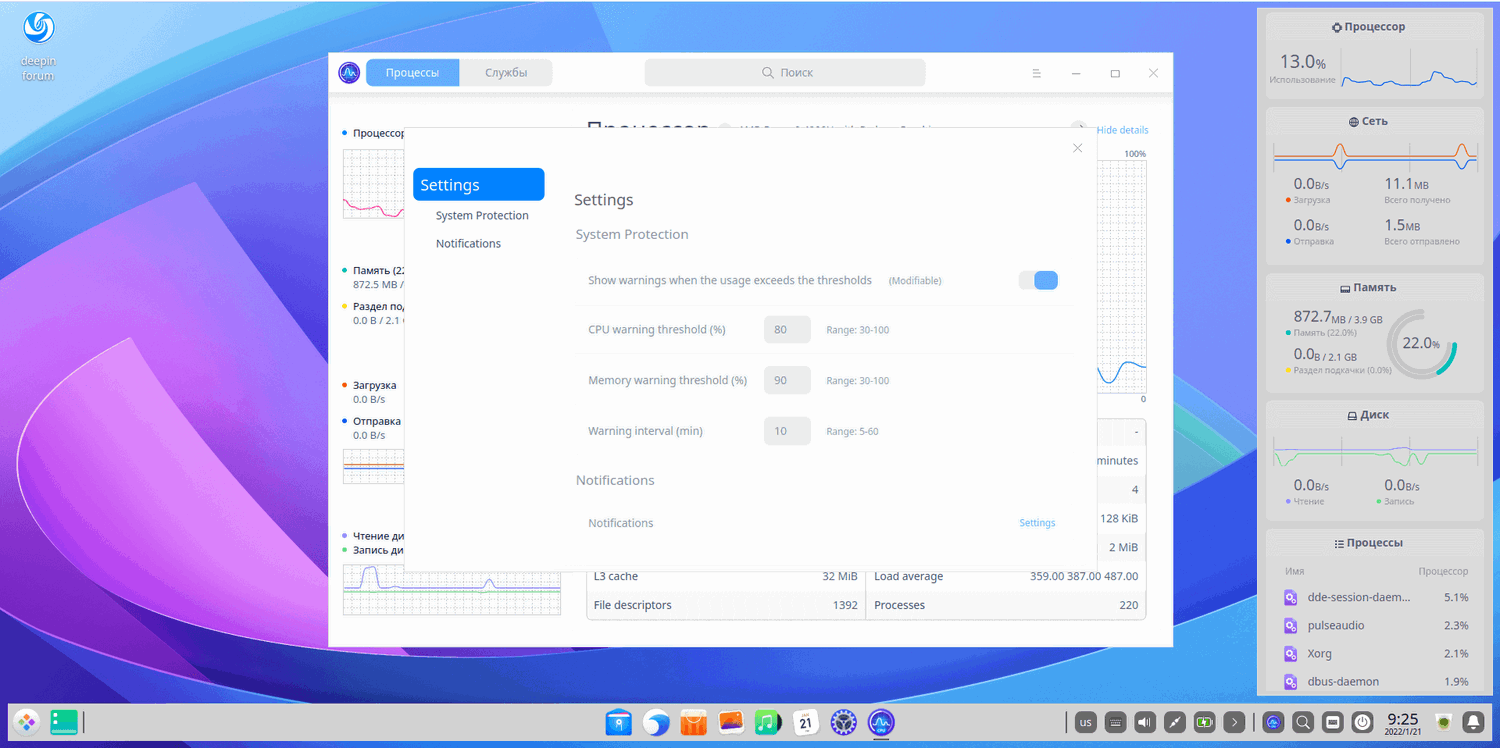Image resolution: width=1500 pixels, height=748 pixels.
Task: Click the pen tray icon
Action: pos(1175,721)
